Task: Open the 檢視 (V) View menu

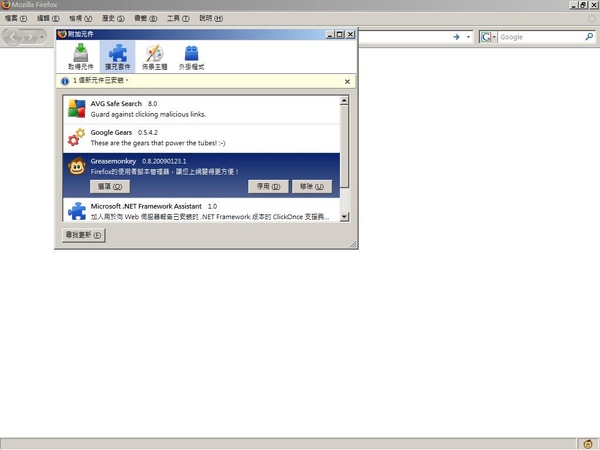Action: point(80,18)
